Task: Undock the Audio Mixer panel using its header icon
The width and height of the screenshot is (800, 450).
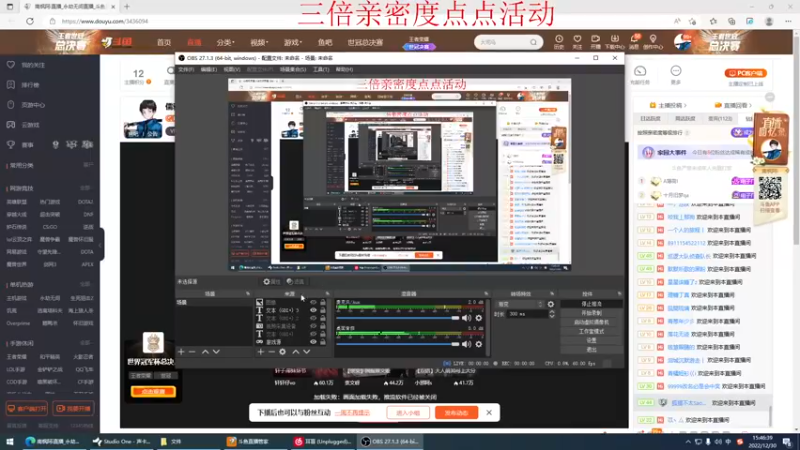Action: [486, 294]
